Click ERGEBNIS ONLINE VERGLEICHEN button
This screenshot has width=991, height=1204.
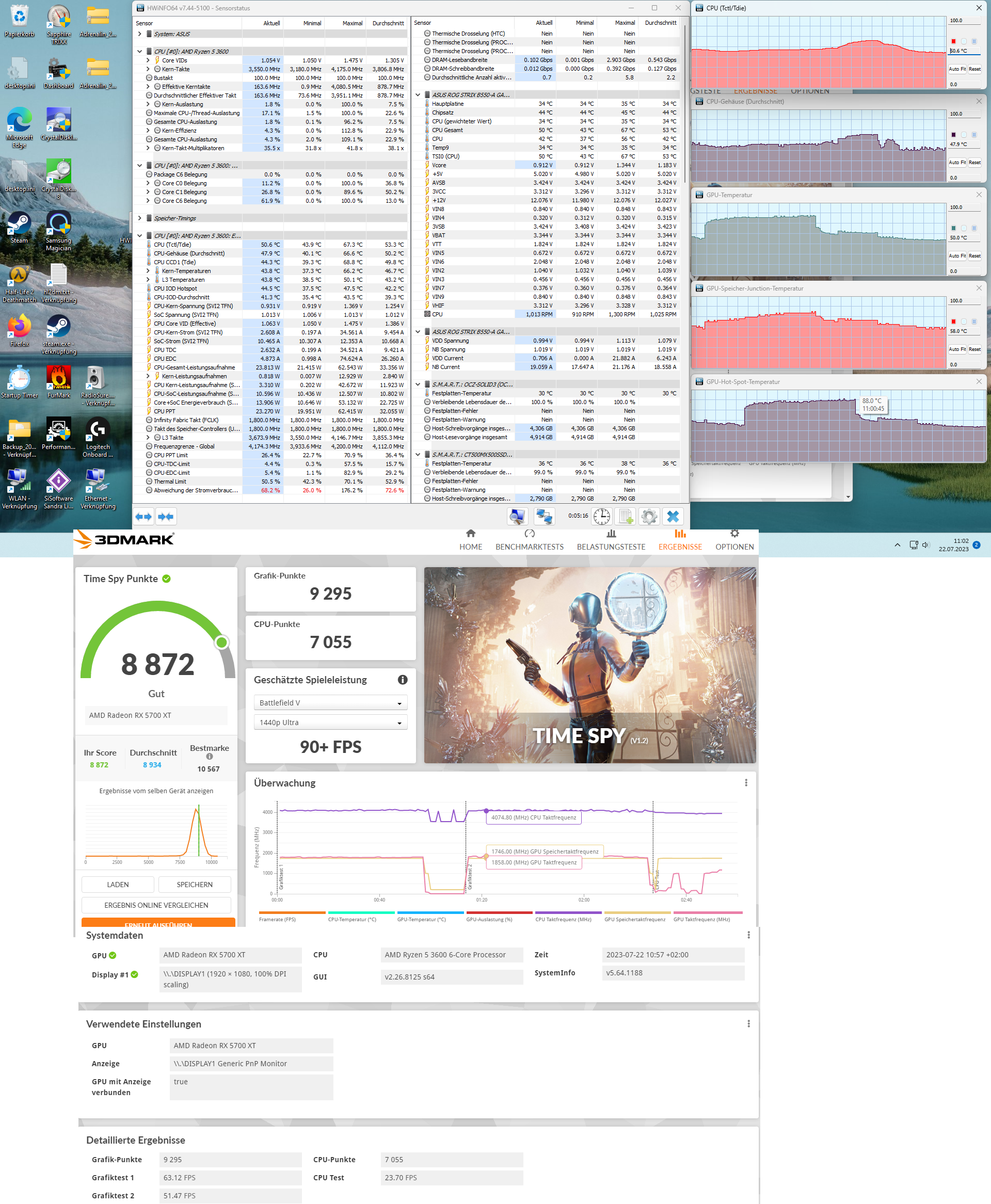click(x=156, y=905)
